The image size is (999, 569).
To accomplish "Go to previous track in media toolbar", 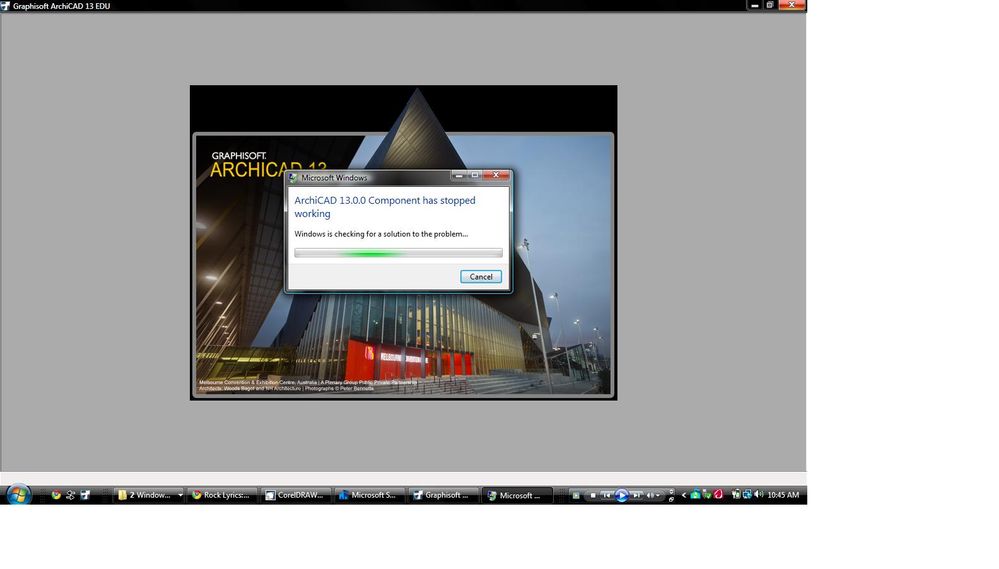I will coord(607,495).
